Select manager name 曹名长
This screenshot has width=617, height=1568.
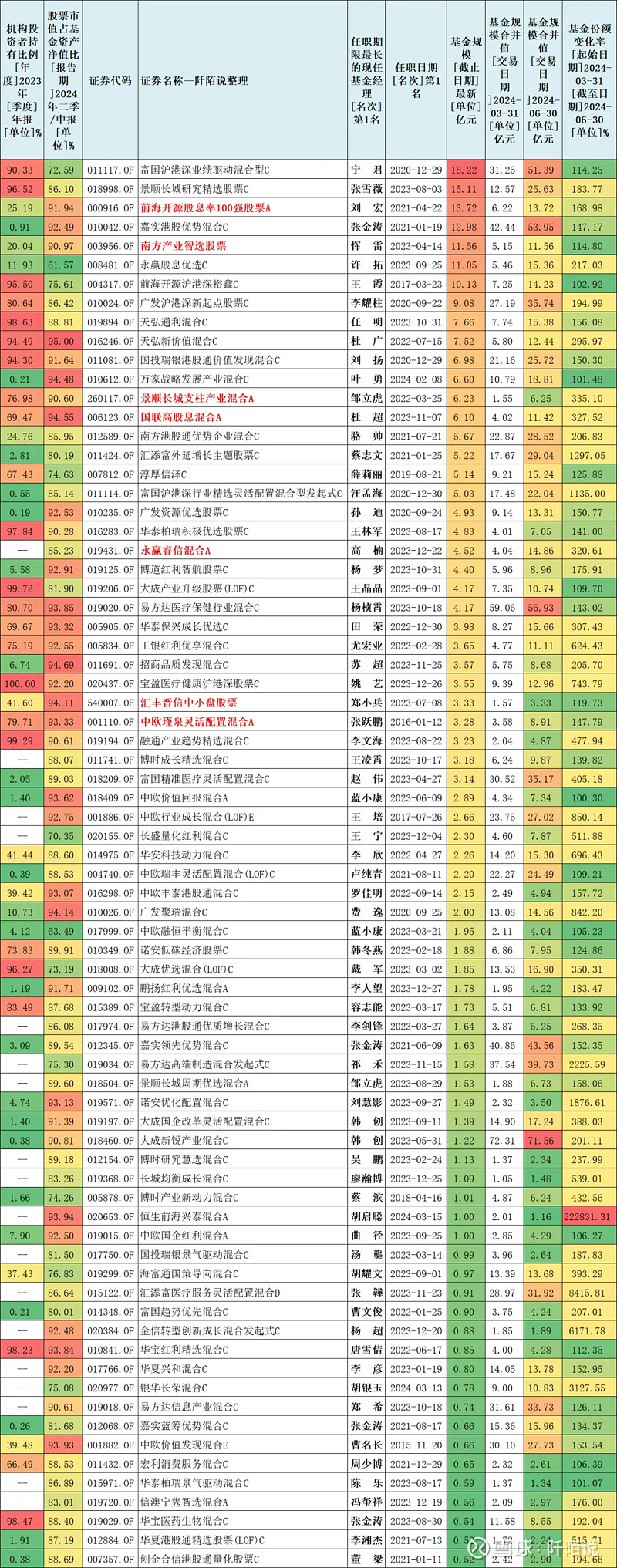tap(367, 1445)
